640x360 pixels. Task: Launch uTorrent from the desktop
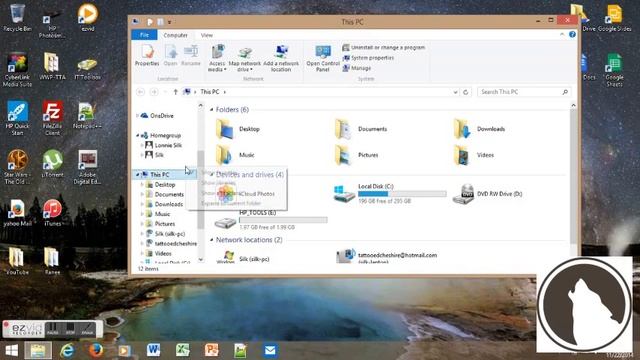coord(53,164)
